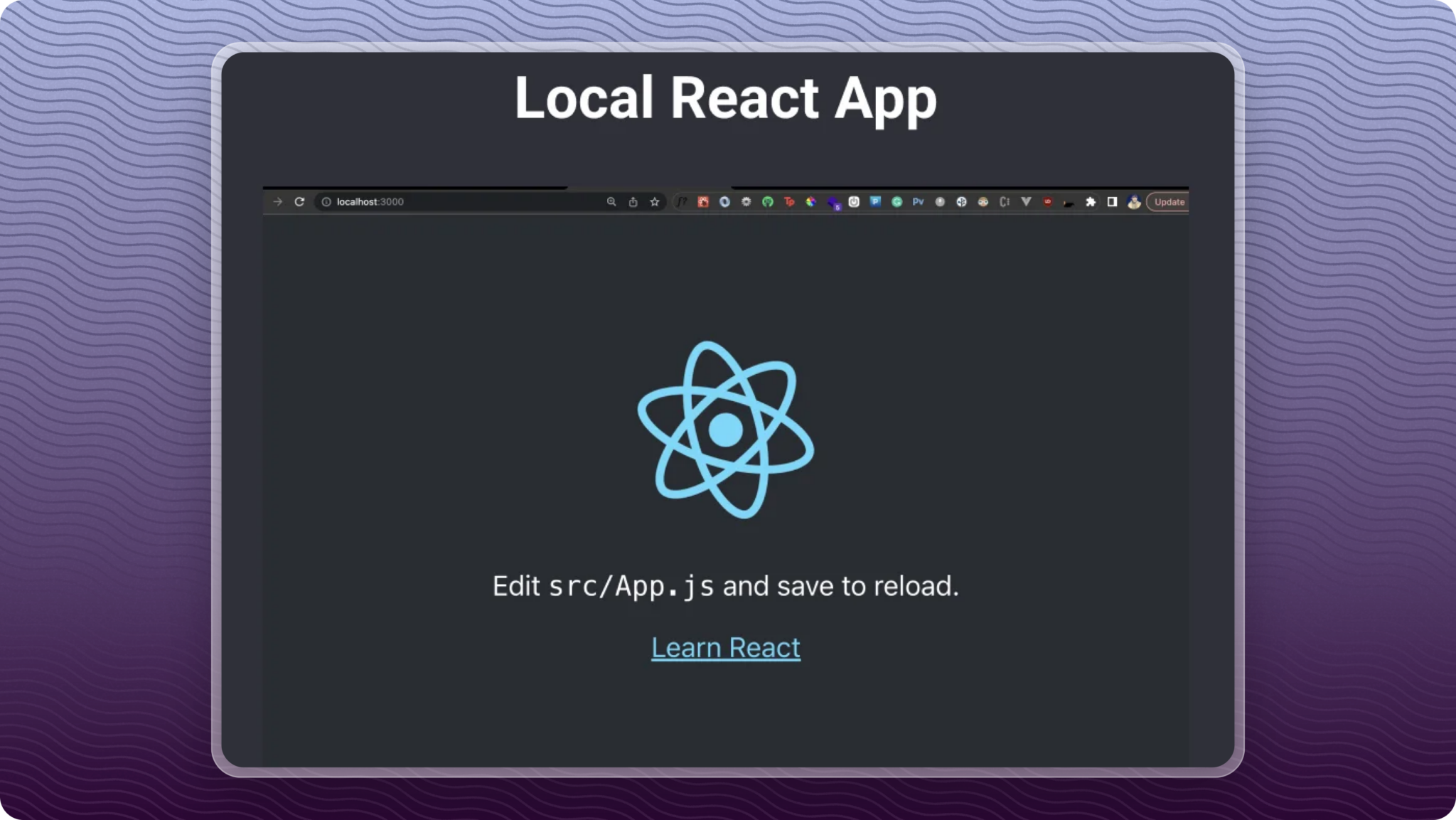This screenshot has width=1456, height=820.
Task: Click the red uBlock shield extension
Action: coord(1047,202)
